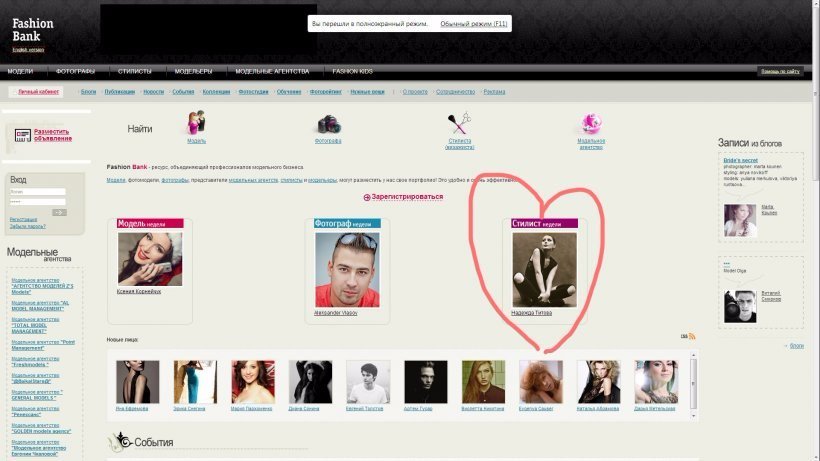
Task: Open the Стилист недели photo
Action: 544,270
